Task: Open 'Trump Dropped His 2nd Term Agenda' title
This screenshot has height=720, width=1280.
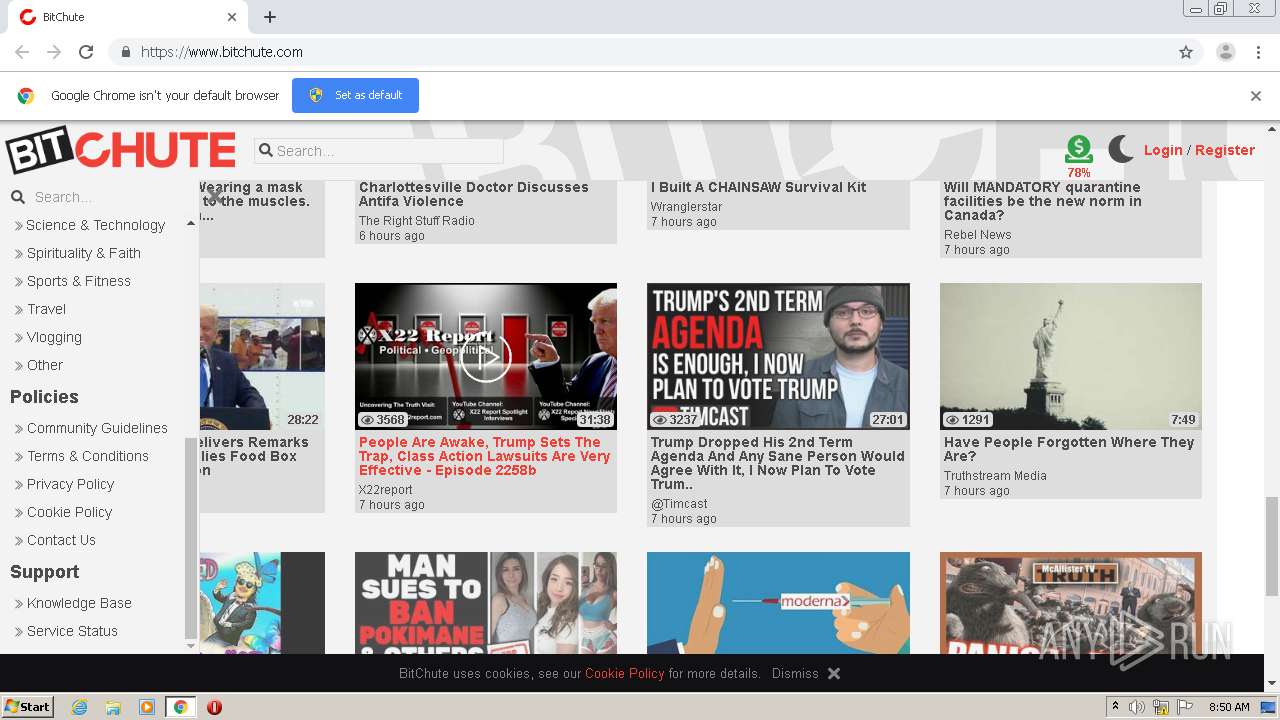Action: [x=777, y=463]
